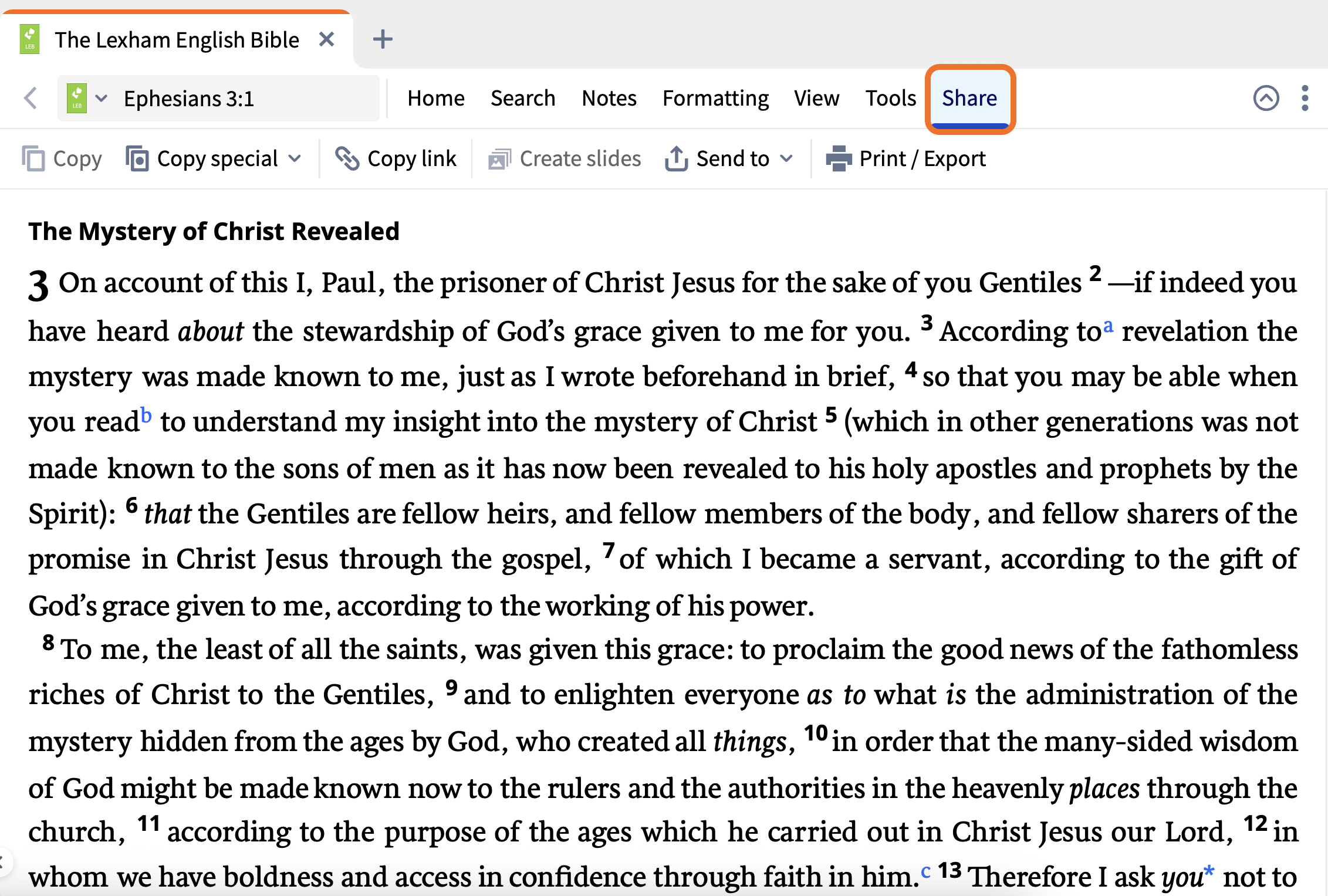Open footnote b after 'you read'
1328x896 pixels.
146,415
